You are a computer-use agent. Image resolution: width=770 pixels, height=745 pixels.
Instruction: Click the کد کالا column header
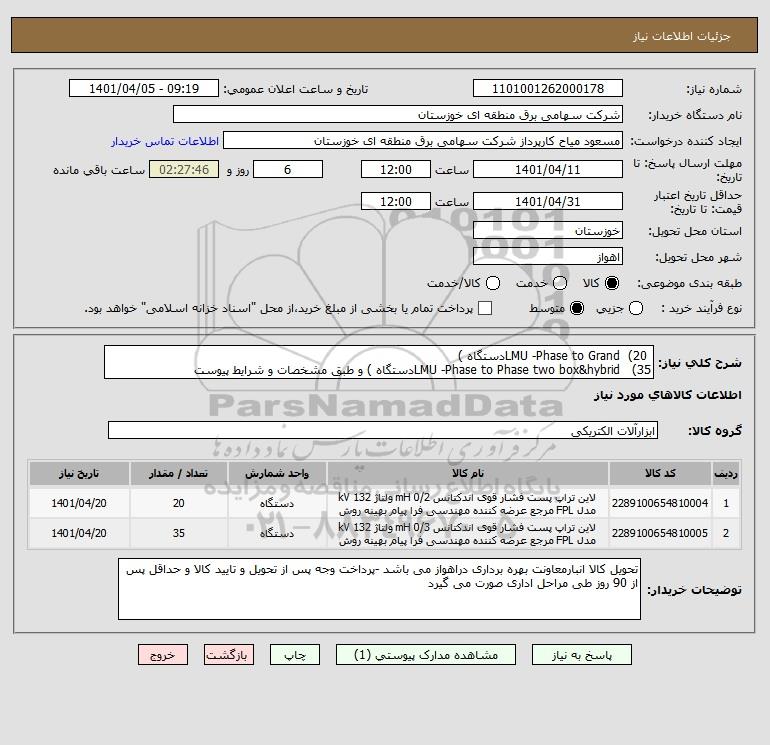click(x=660, y=473)
